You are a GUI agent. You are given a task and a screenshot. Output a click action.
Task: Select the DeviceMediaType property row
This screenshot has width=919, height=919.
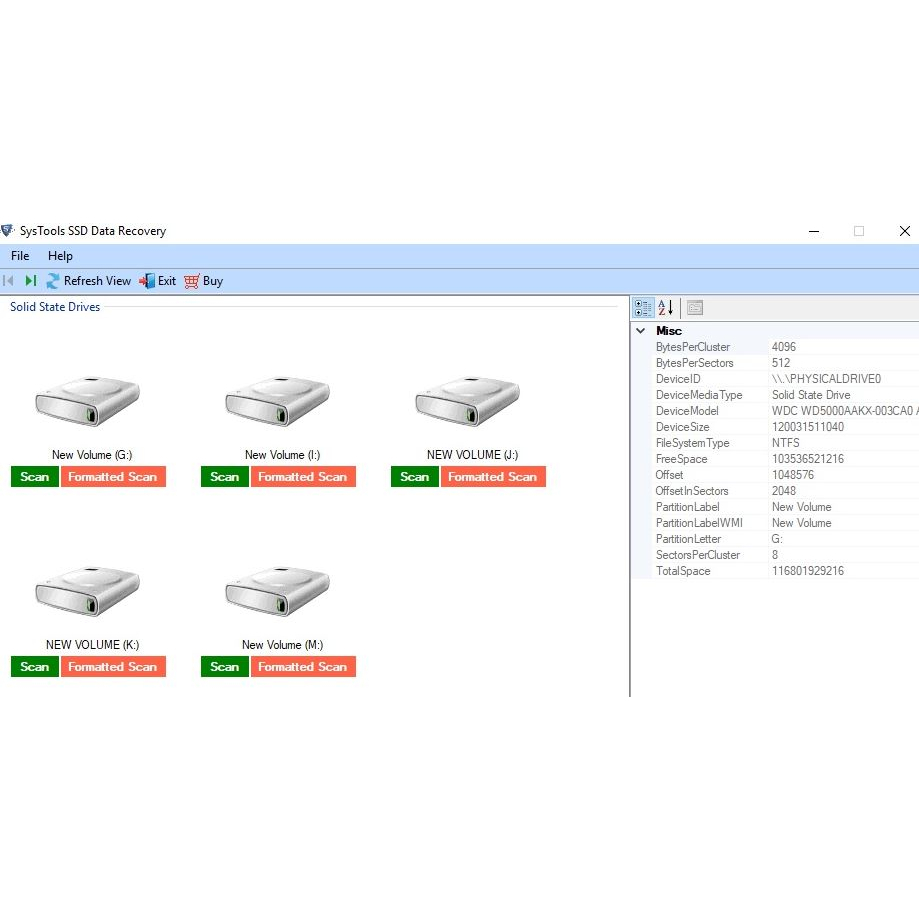tap(785, 395)
